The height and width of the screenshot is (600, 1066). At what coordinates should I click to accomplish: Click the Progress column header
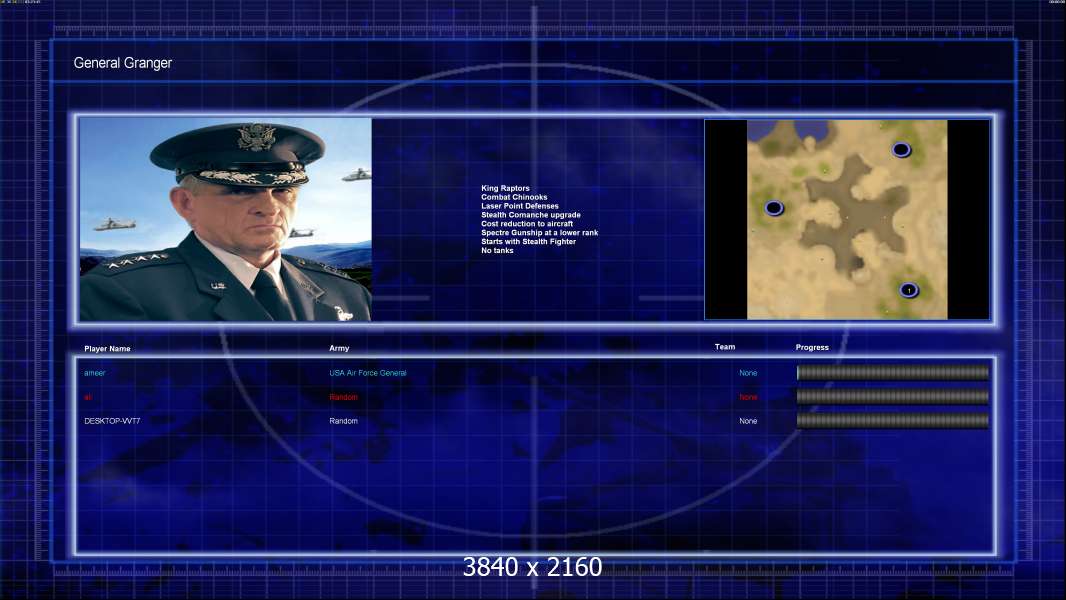[812, 347]
